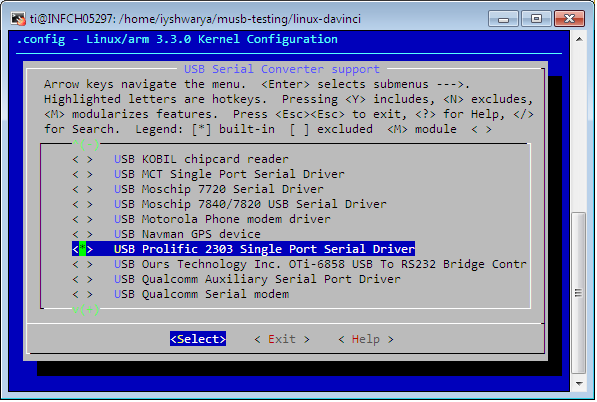Click scrollbar down arrow

tap(579, 384)
